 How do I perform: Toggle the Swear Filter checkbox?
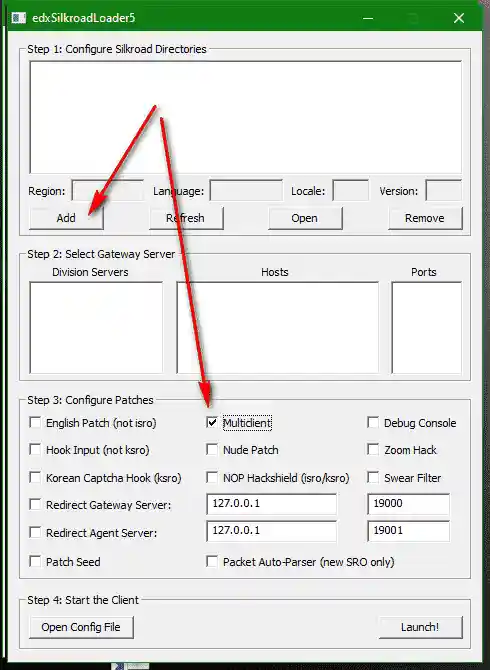373,477
